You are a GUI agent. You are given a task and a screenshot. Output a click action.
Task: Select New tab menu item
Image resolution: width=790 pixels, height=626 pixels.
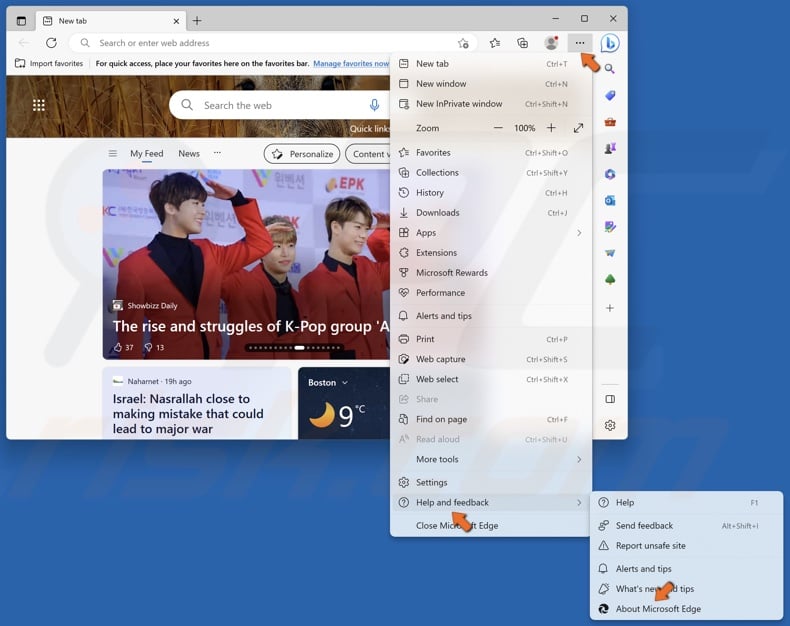pos(491,64)
